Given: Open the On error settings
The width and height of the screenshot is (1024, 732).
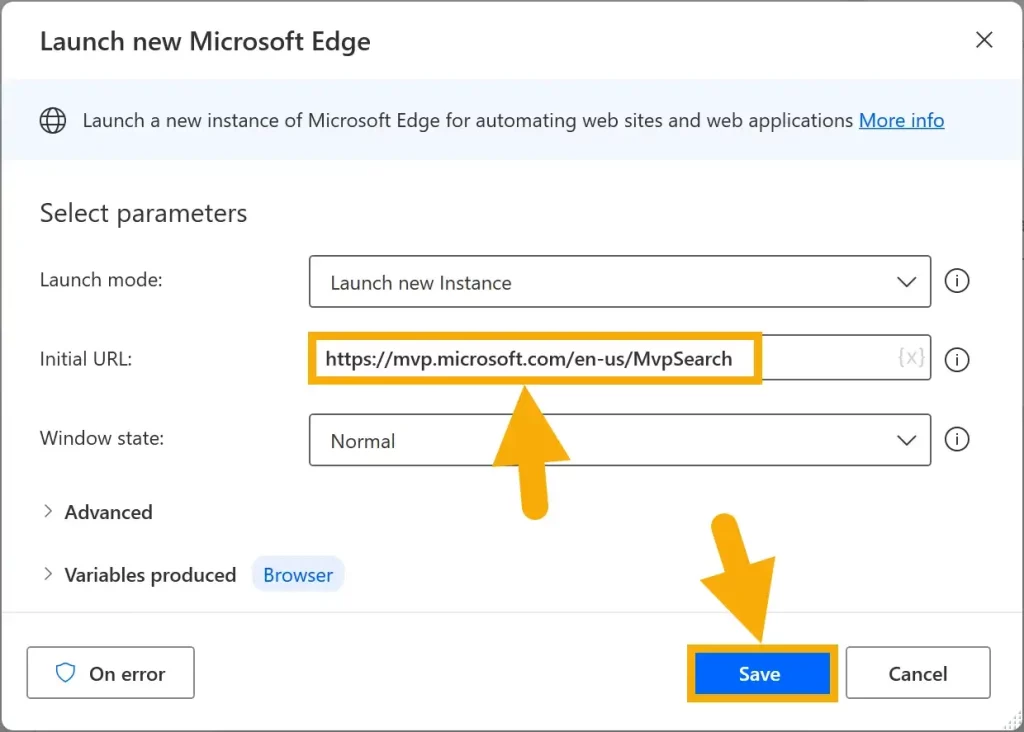Looking at the screenshot, I should click(x=110, y=673).
